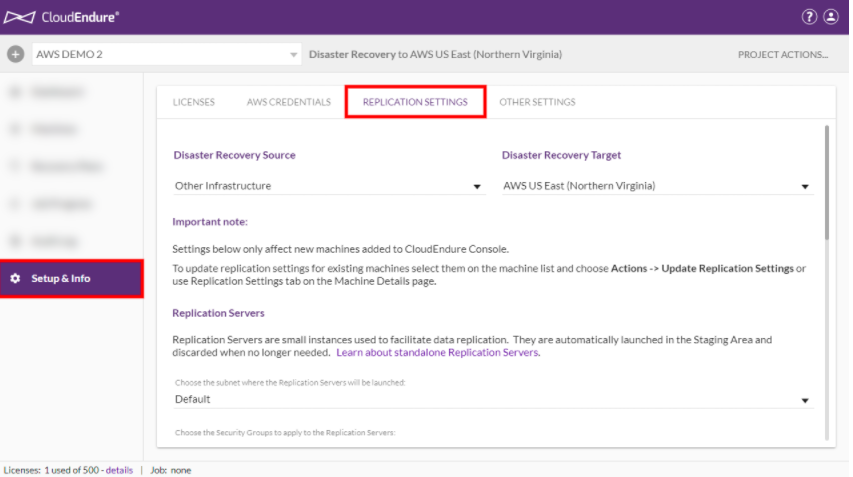Open the Other Settings tab
The image size is (853, 477).
537,102
